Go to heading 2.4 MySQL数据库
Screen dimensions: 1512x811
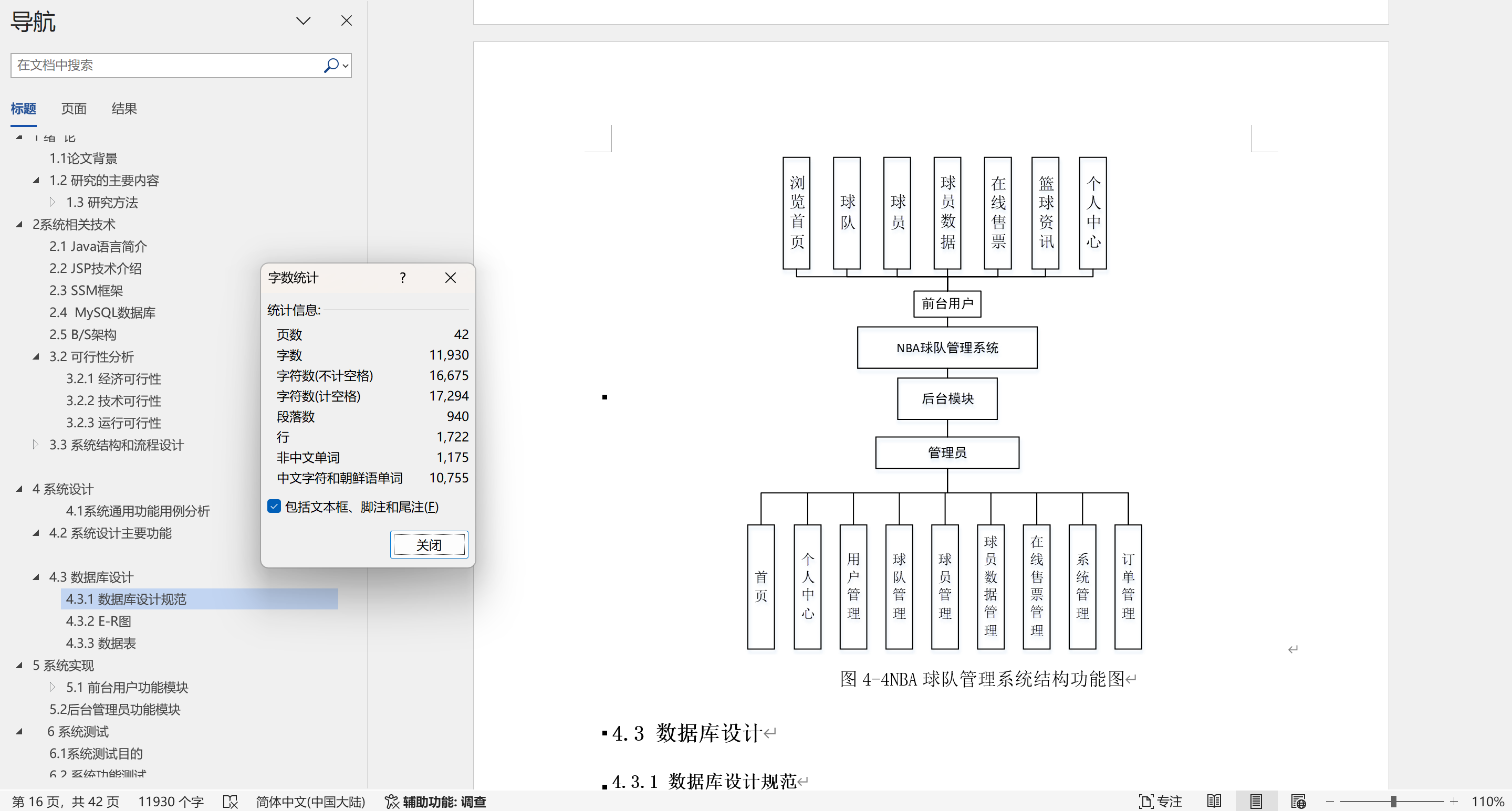tap(102, 313)
